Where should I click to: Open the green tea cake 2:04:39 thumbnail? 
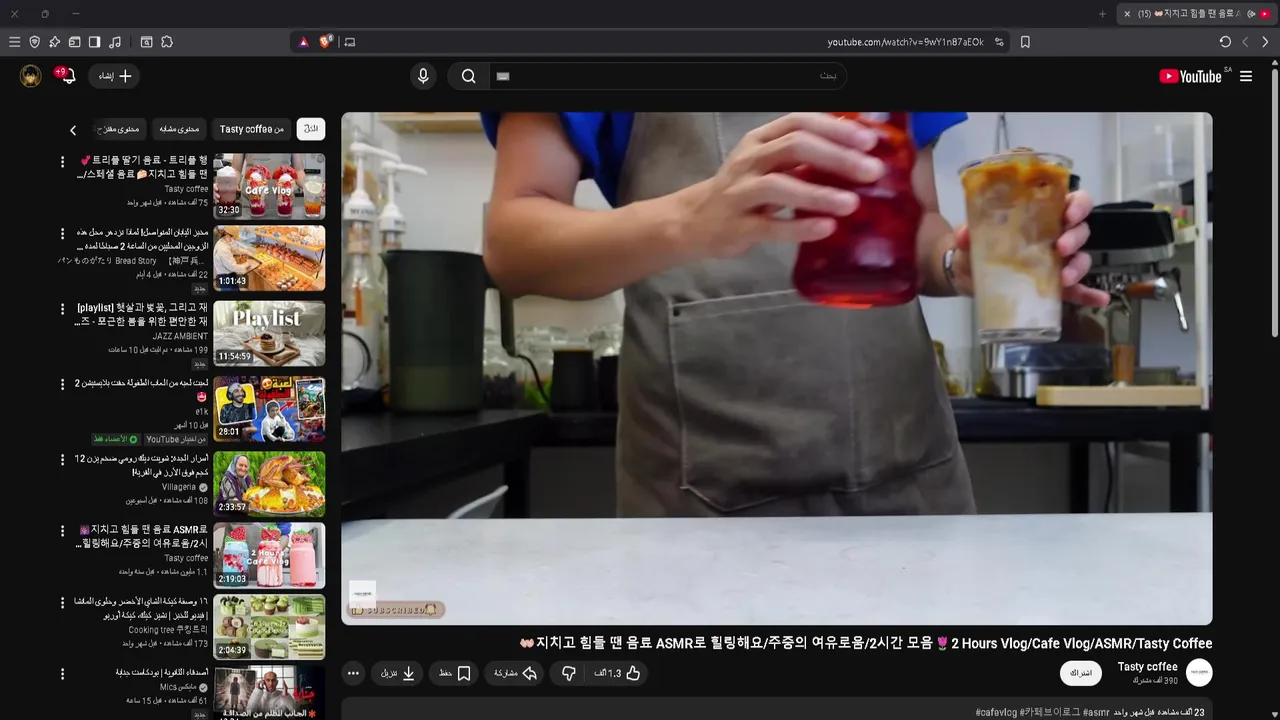[269, 627]
